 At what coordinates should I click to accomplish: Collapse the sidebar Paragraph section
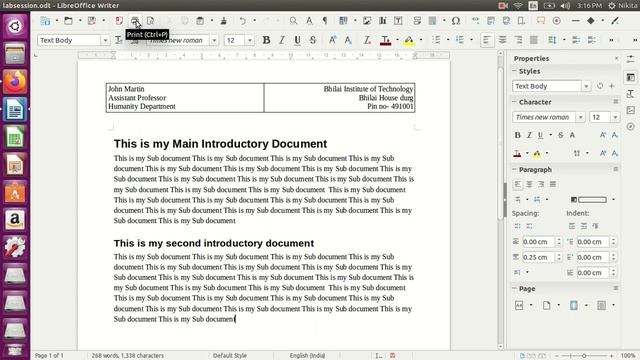point(514,169)
